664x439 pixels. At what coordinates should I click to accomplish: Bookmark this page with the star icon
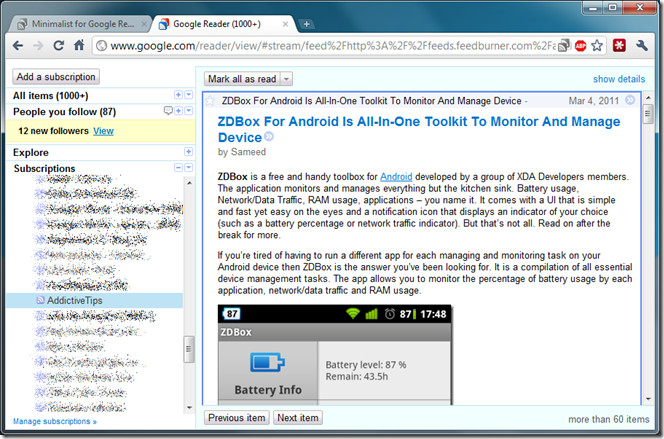point(597,45)
